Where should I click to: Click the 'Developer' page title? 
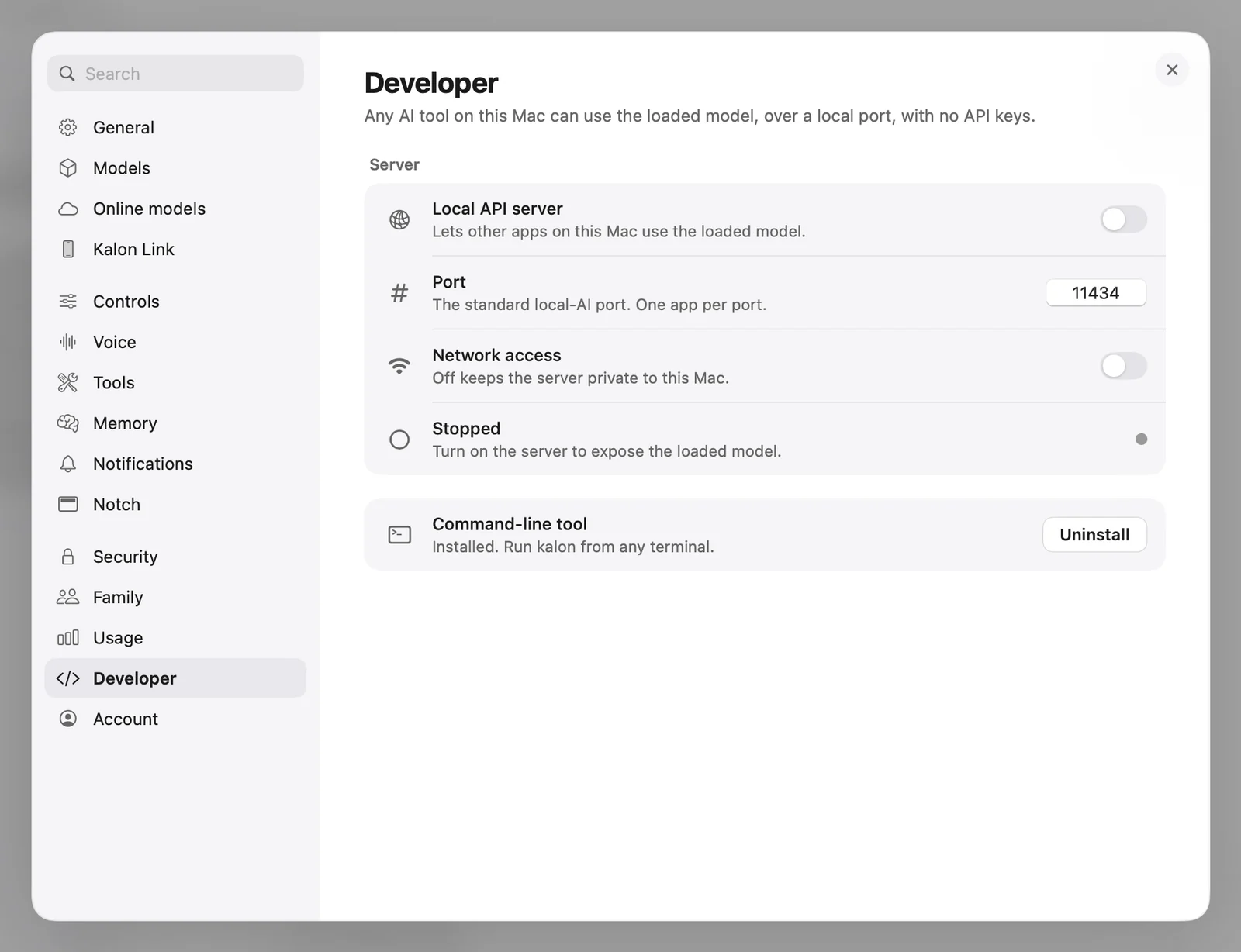point(431,83)
